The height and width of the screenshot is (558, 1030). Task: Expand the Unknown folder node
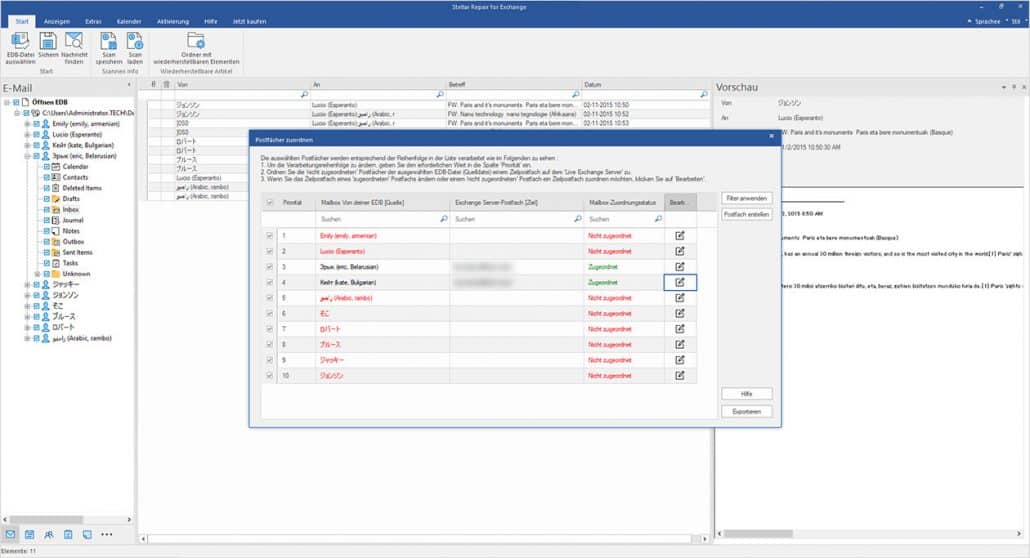pos(37,274)
